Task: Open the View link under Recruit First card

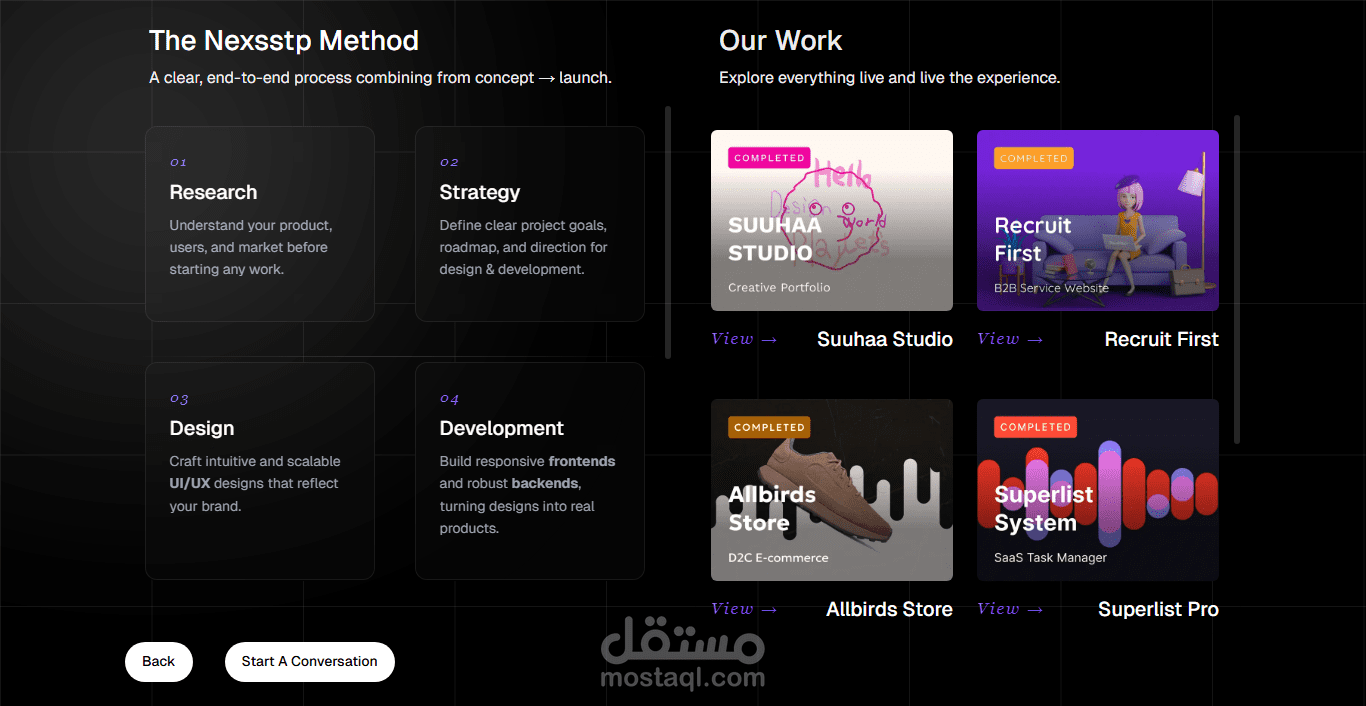Action: click(x=1010, y=339)
